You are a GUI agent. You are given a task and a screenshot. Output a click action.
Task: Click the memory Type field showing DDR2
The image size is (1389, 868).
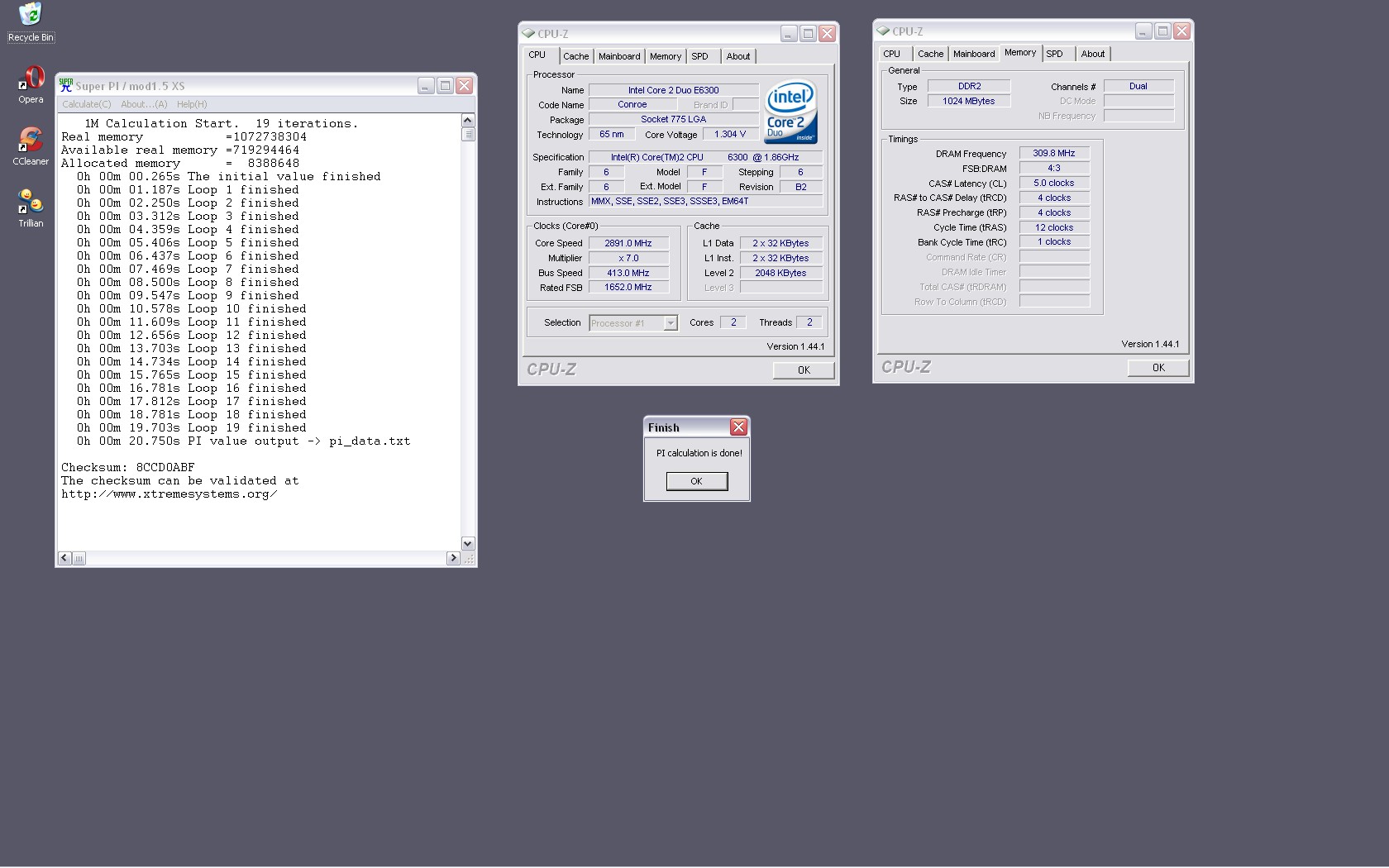[969, 86]
